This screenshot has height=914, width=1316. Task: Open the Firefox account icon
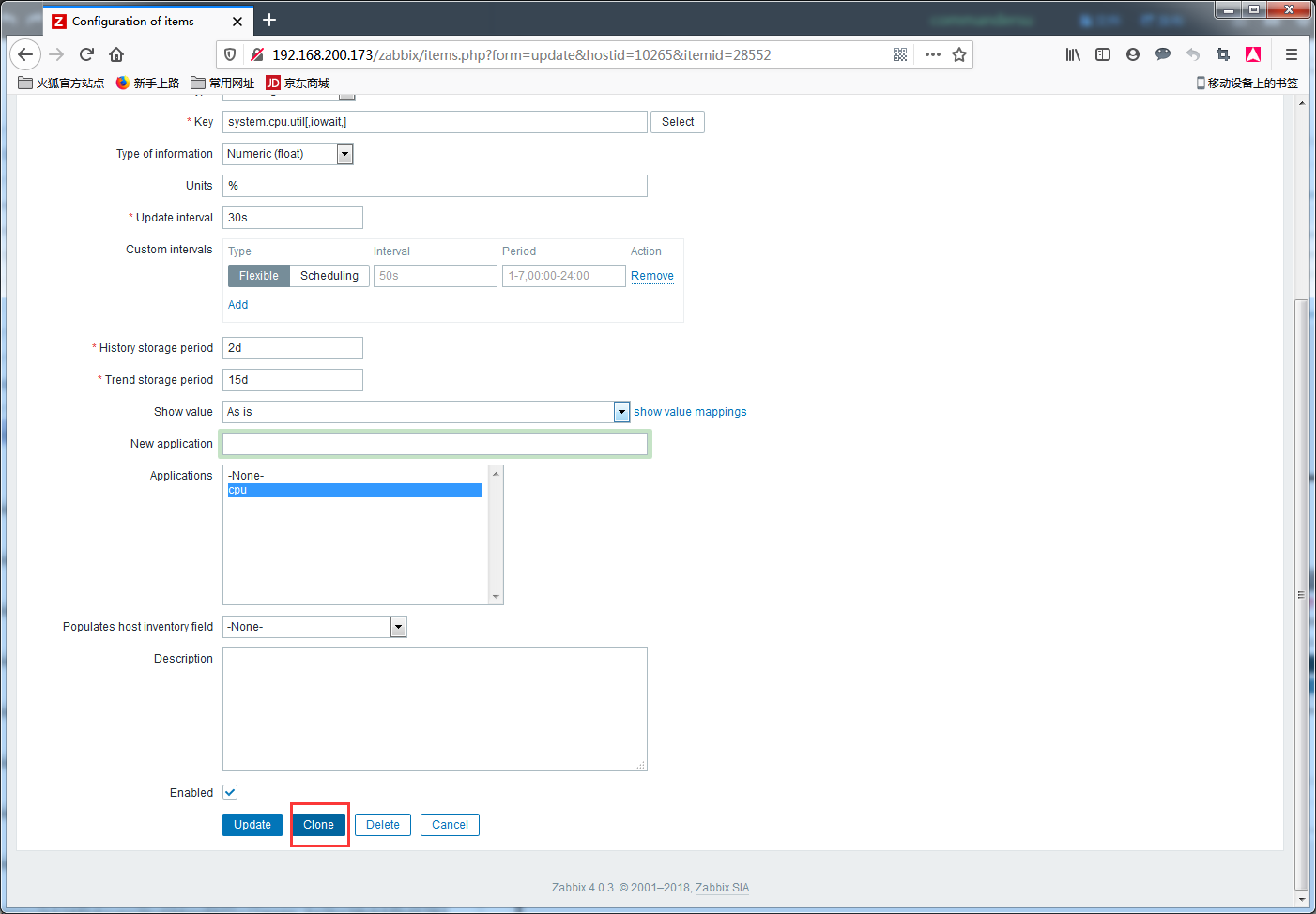pyautogui.click(x=1133, y=54)
